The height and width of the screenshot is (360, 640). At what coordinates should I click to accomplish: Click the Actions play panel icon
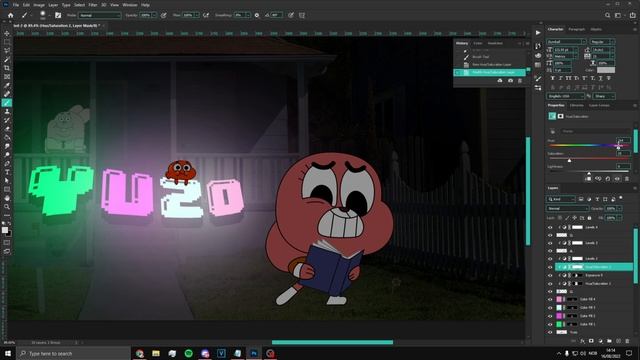(x=538, y=33)
